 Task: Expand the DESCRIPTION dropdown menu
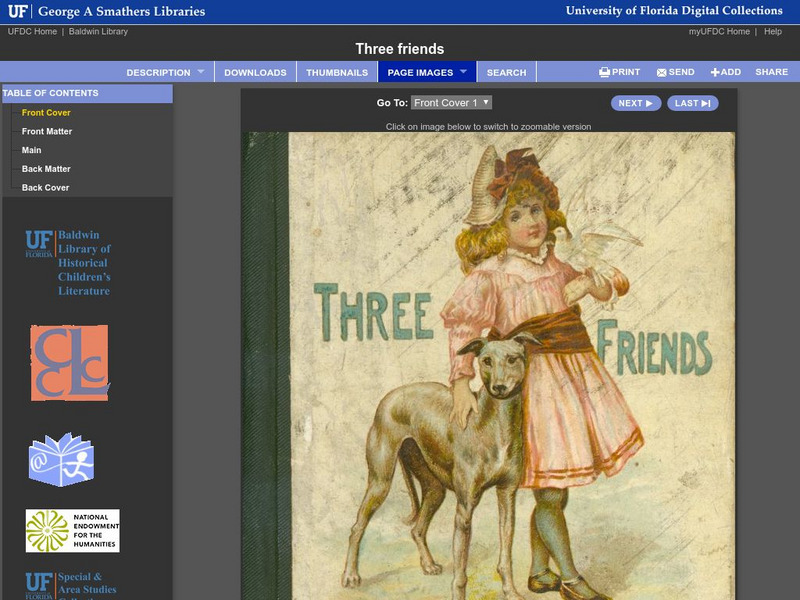click(x=163, y=71)
